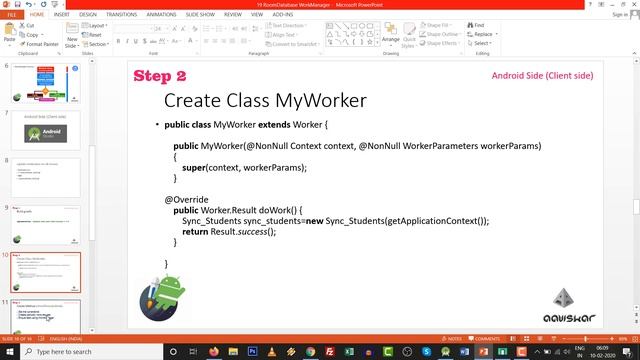Image resolution: width=640 pixels, height=360 pixels.
Task: Open the VIEW tab
Action: 257,15
